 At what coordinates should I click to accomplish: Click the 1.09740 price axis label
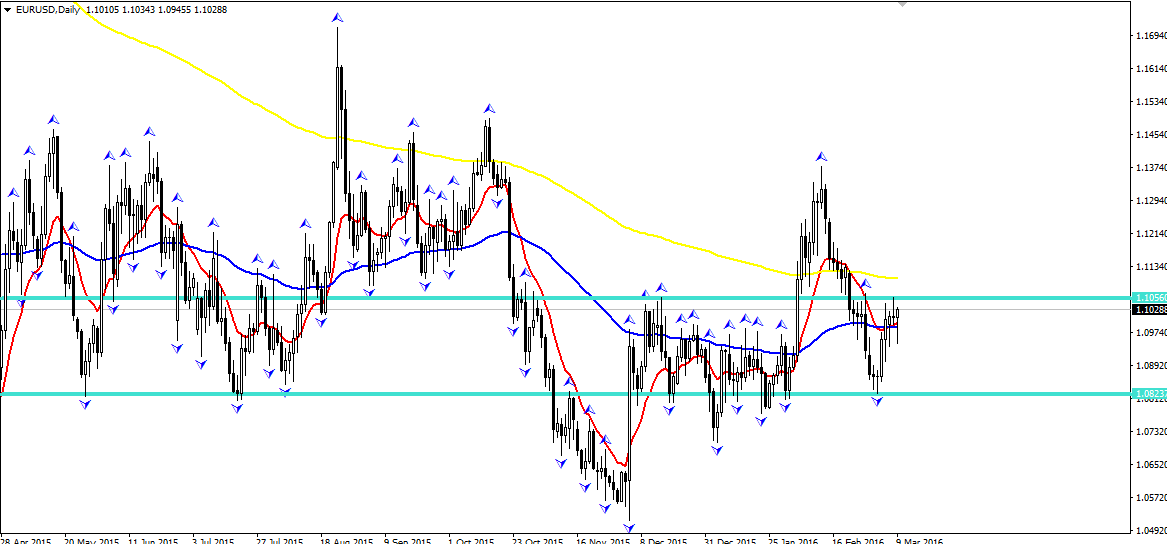click(1151, 333)
